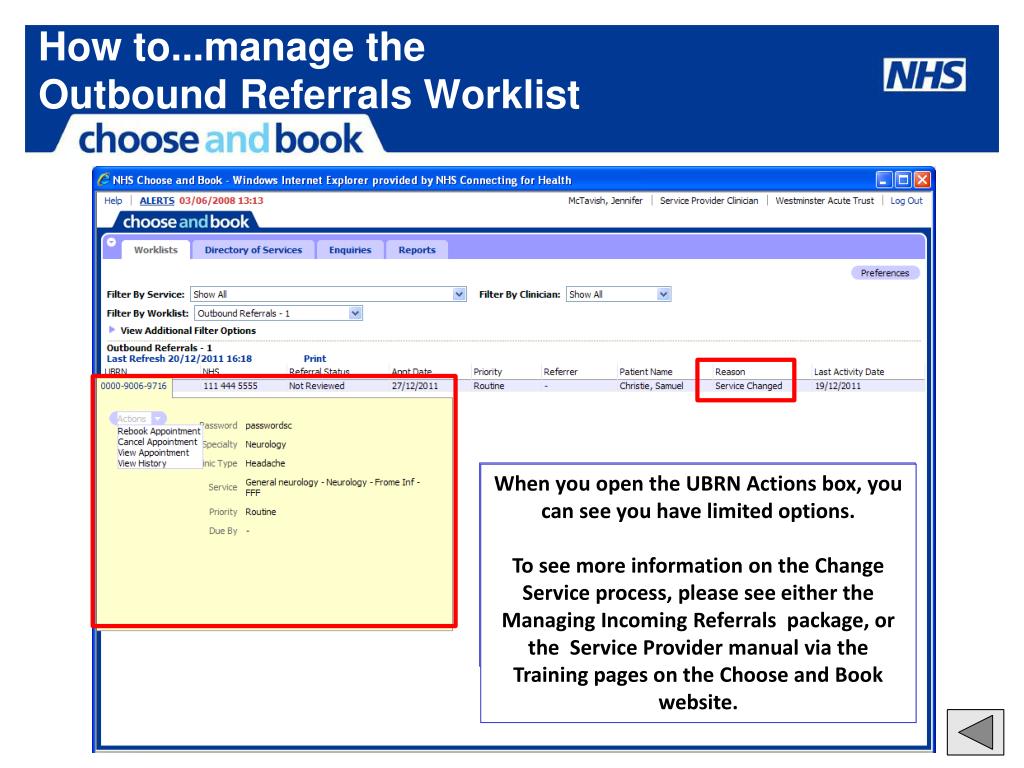The height and width of the screenshot is (768, 1024).
Task: Click Service Provider Clinician role text
Action: 709,200
